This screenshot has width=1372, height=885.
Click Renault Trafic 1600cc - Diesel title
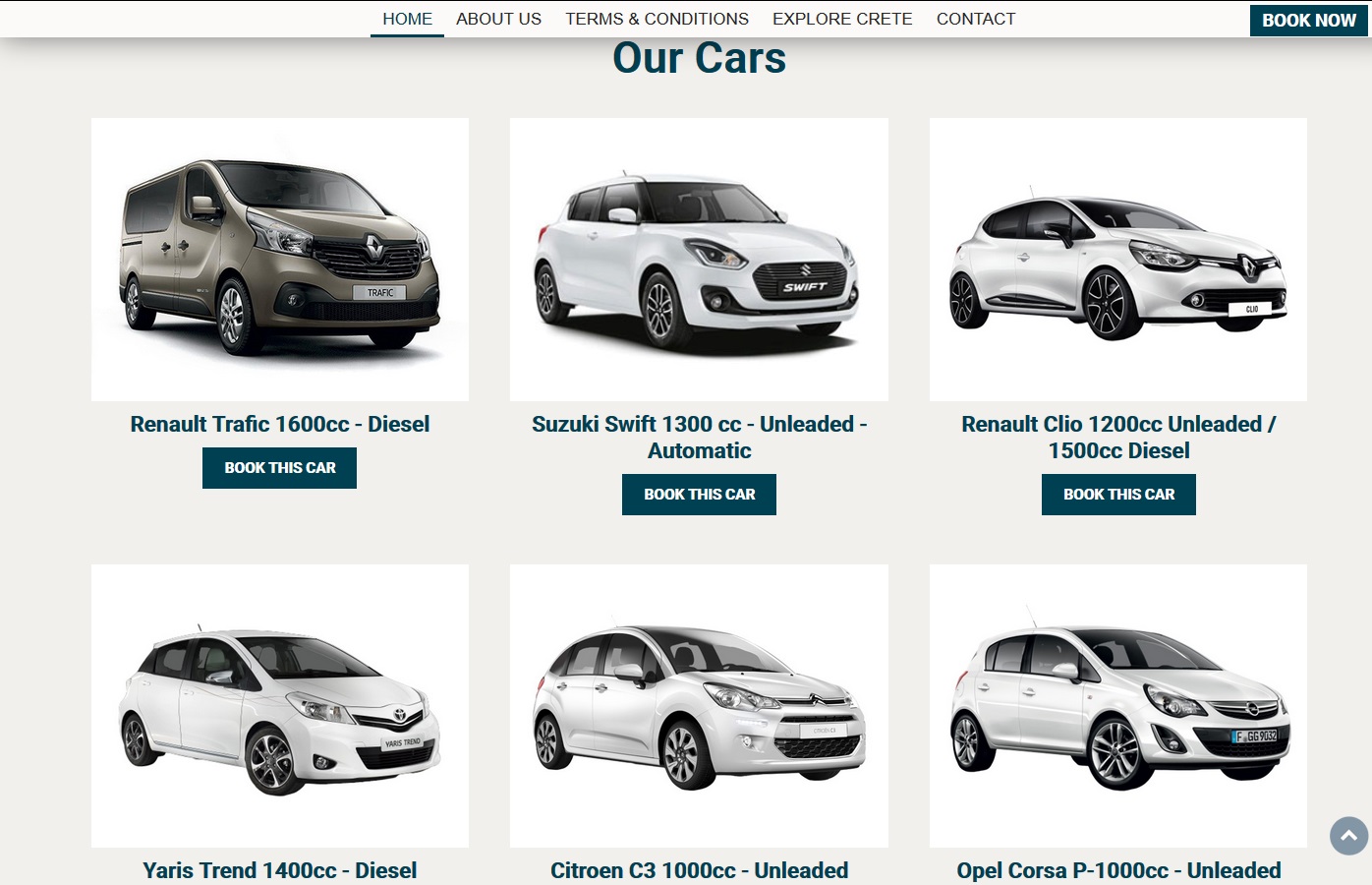[x=280, y=424]
